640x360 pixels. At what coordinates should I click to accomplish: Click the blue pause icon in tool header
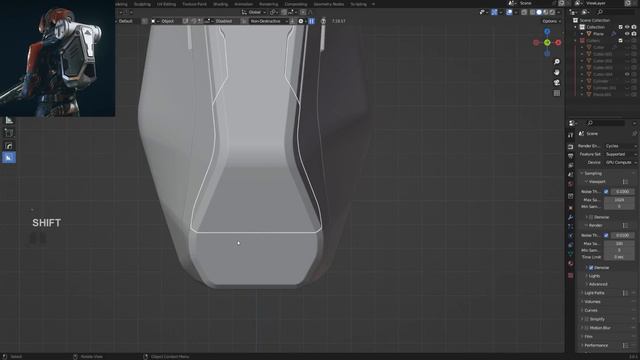coord(311,21)
